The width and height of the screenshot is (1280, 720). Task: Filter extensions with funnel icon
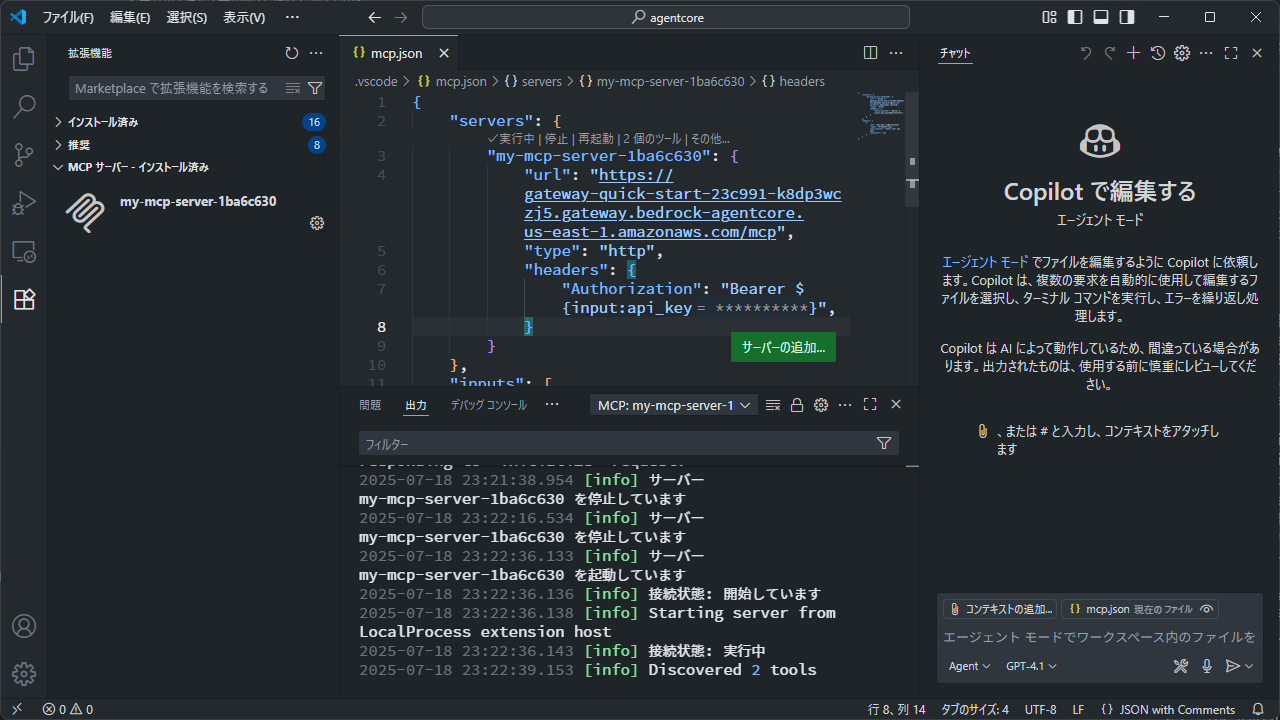pos(315,88)
